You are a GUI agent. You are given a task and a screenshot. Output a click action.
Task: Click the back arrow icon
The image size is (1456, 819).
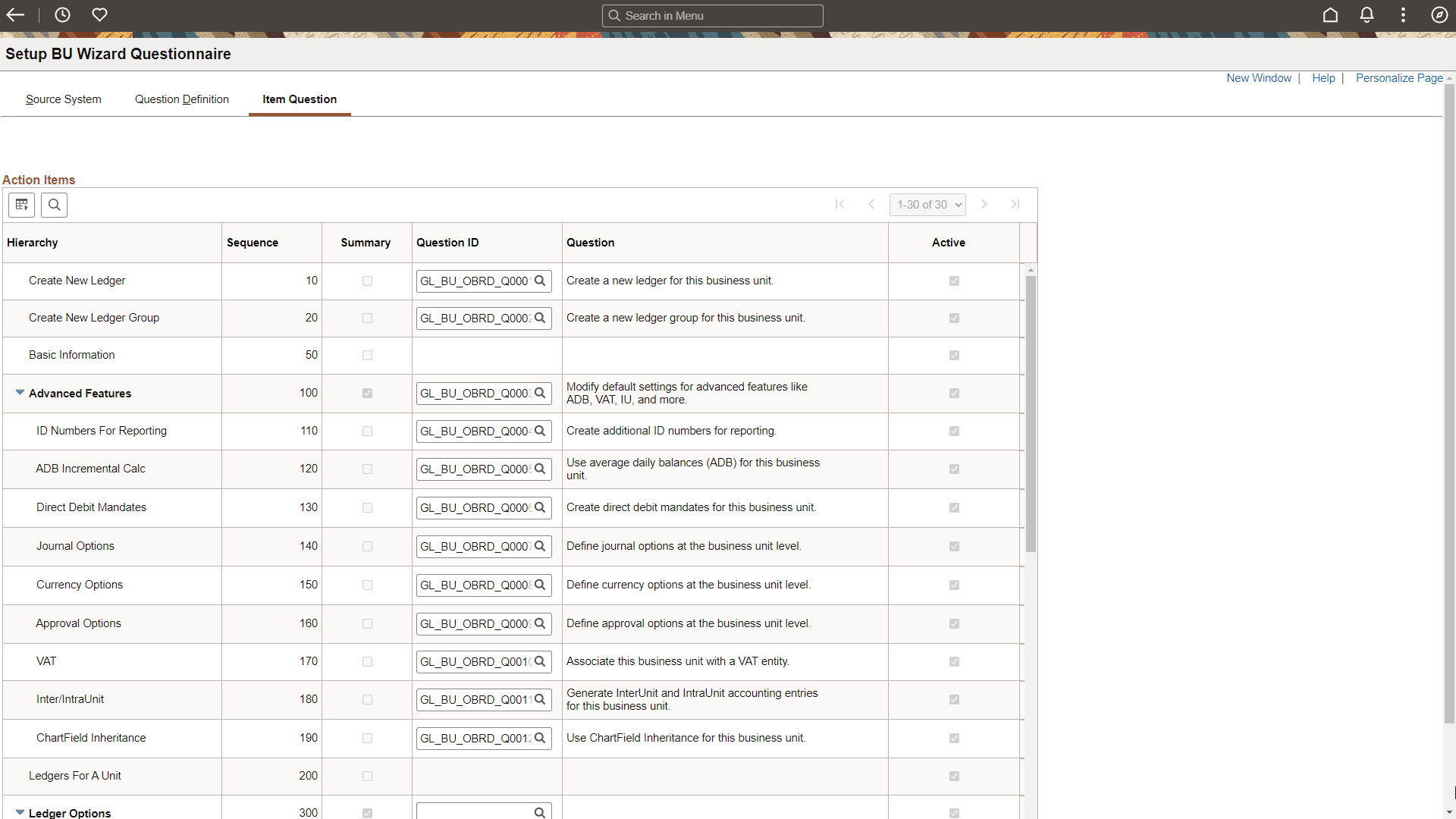pyautogui.click(x=15, y=15)
